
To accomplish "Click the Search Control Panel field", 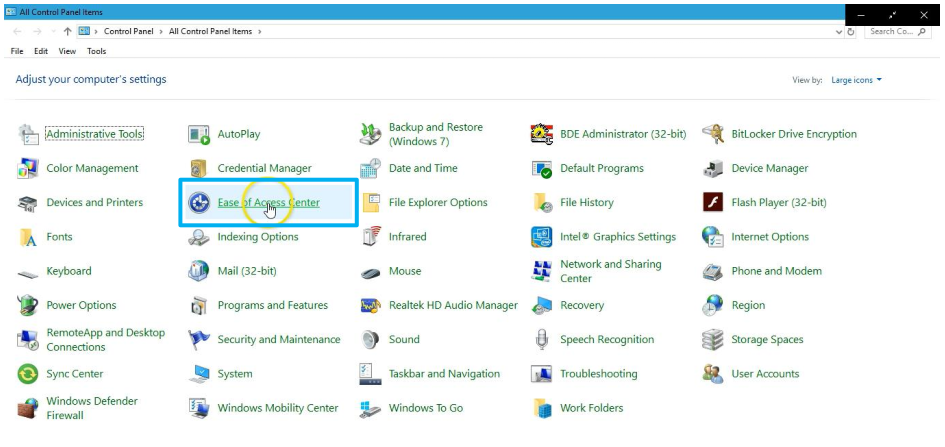I will coord(897,31).
